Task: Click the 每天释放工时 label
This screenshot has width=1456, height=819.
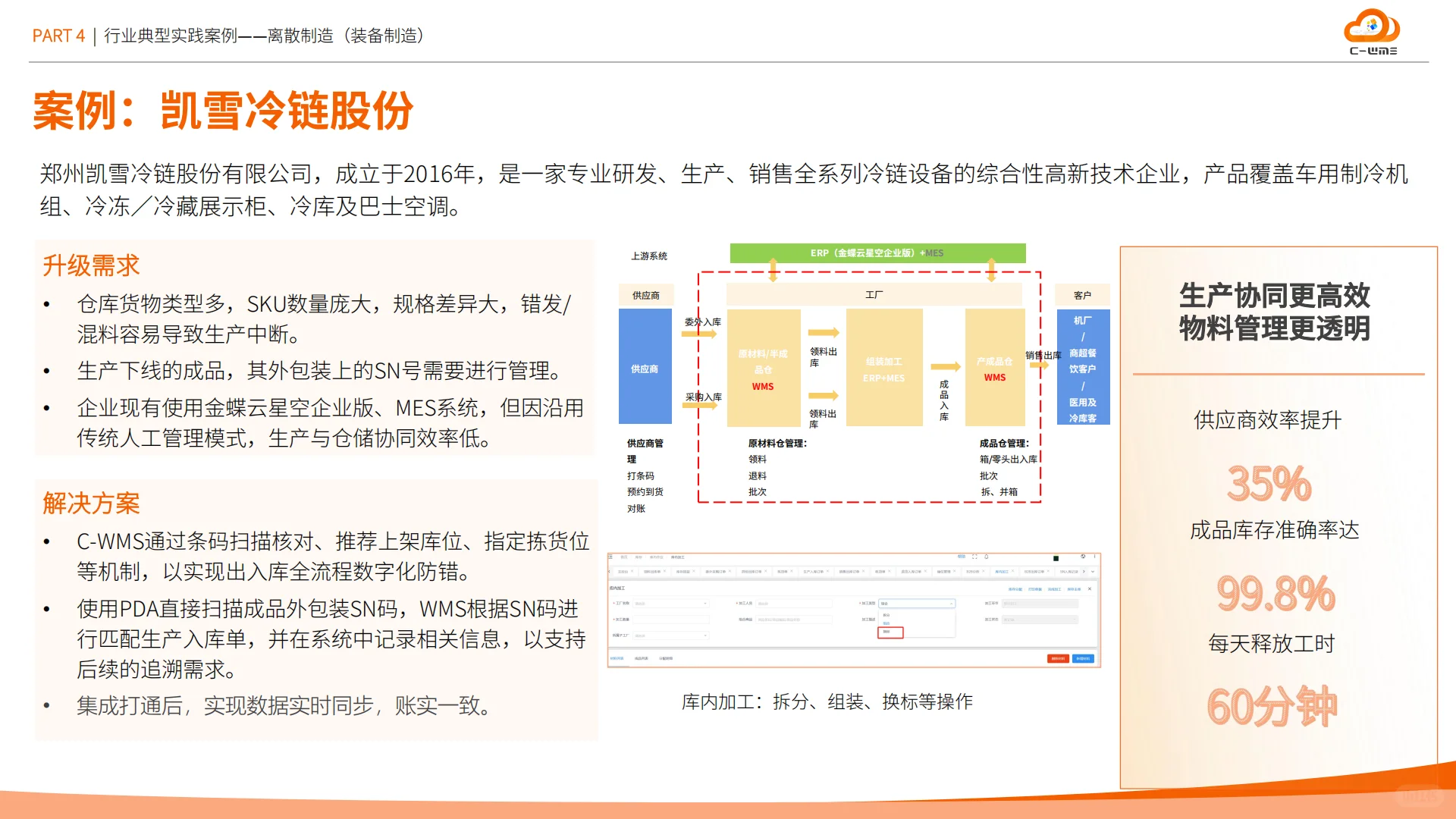Action: pyautogui.click(x=1271, y=644)
